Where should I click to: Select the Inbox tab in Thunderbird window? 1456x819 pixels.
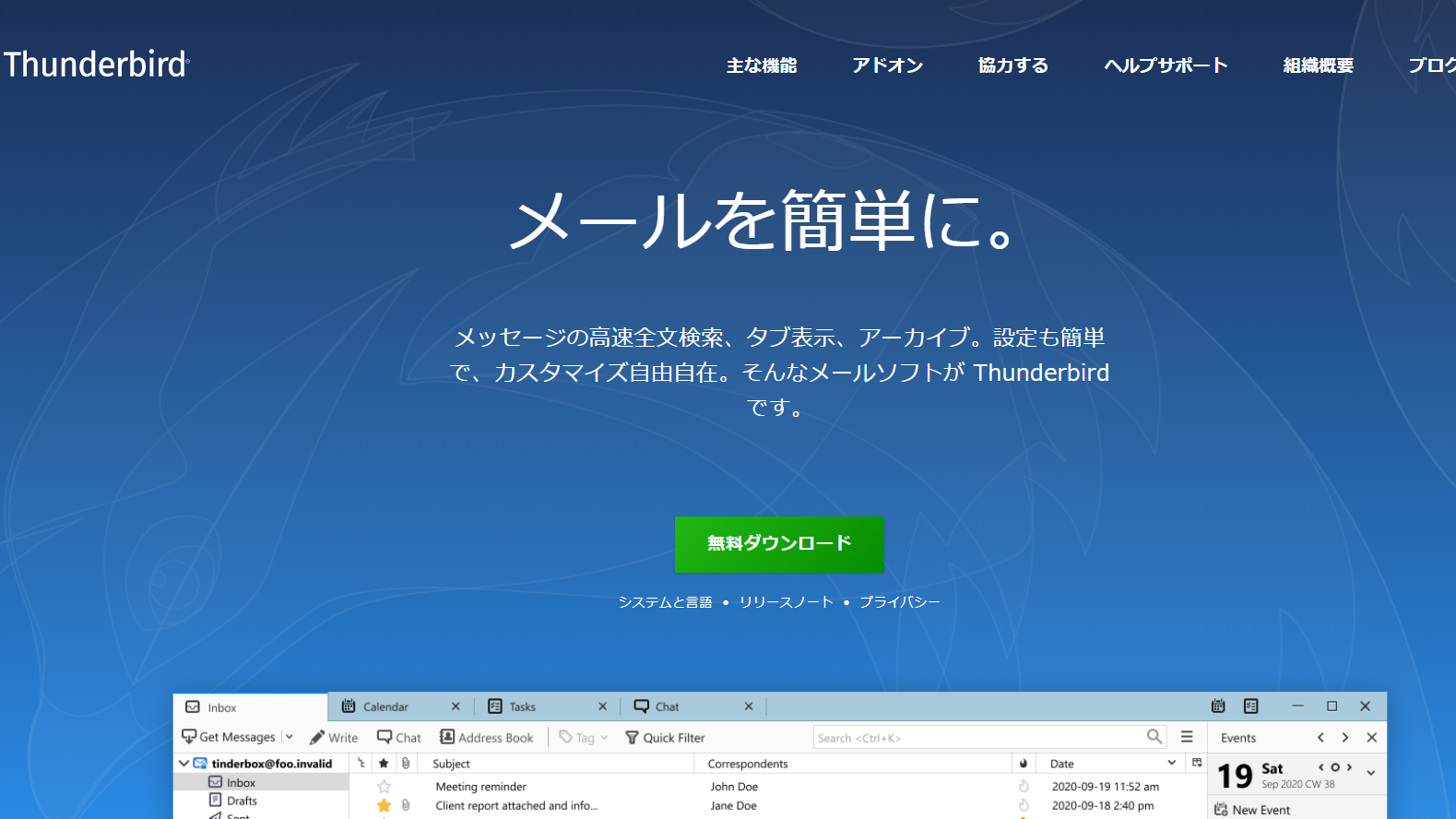click(249, 707)
